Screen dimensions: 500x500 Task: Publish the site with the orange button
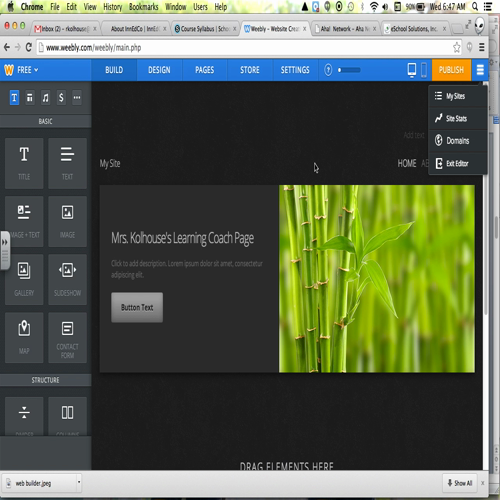click(451, 70)
